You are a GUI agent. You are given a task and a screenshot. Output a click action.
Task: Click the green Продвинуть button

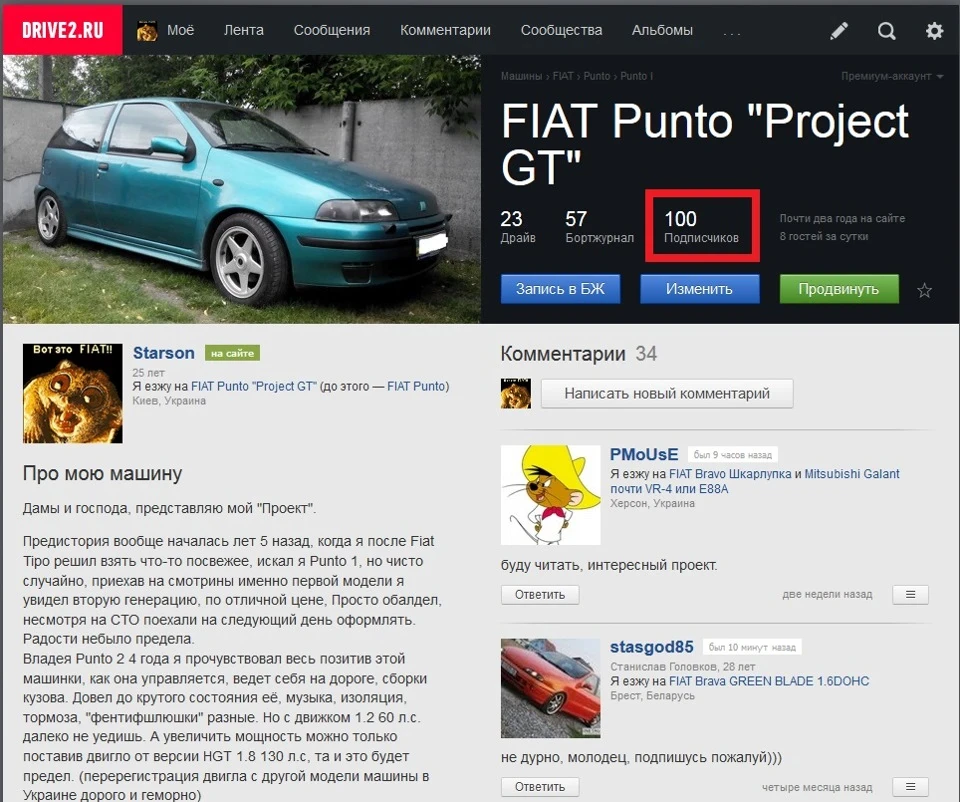(x=839, y=289)
